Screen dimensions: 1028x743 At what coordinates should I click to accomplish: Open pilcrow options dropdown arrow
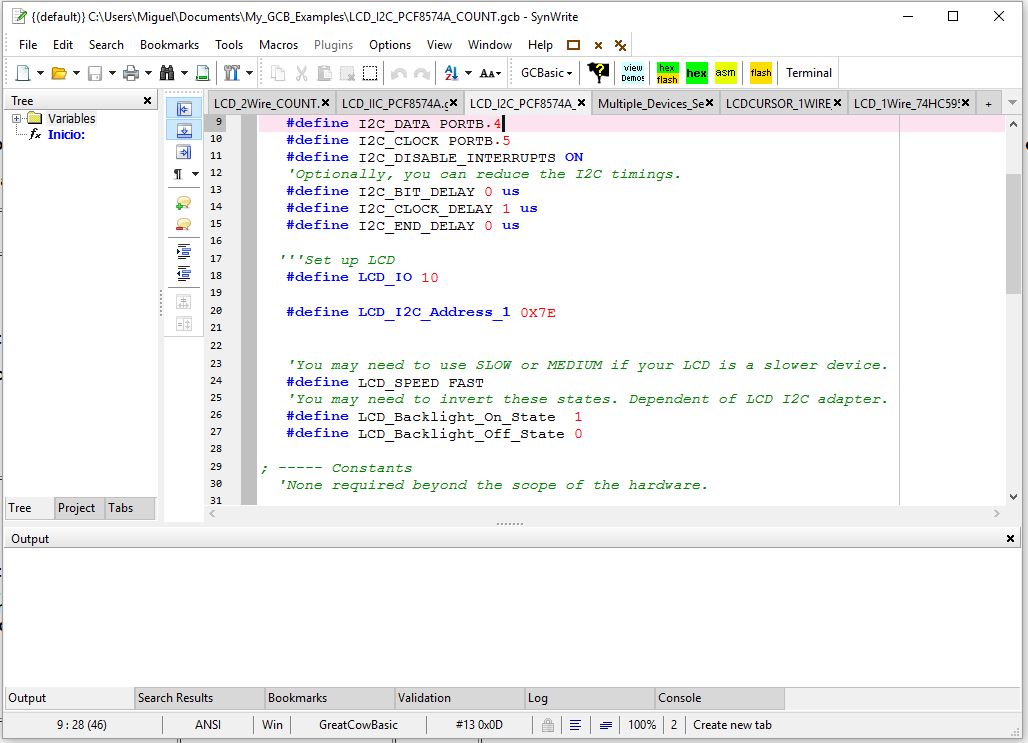195,174
